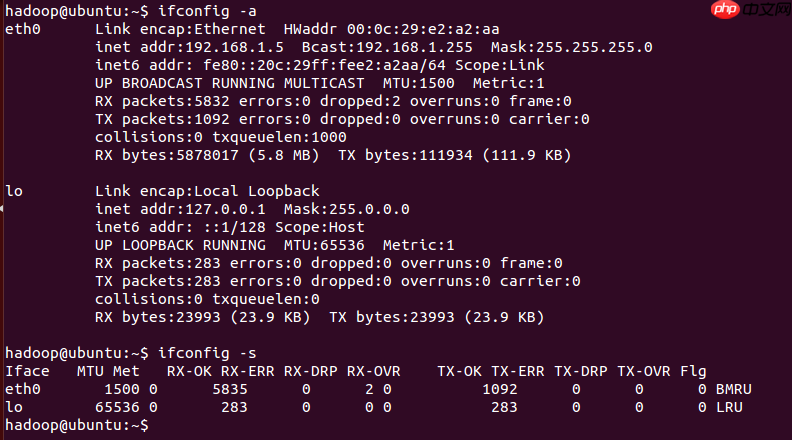Click TX packets:283 text
The height and width of the screenshot is (440, 792).
pos(158,281)
